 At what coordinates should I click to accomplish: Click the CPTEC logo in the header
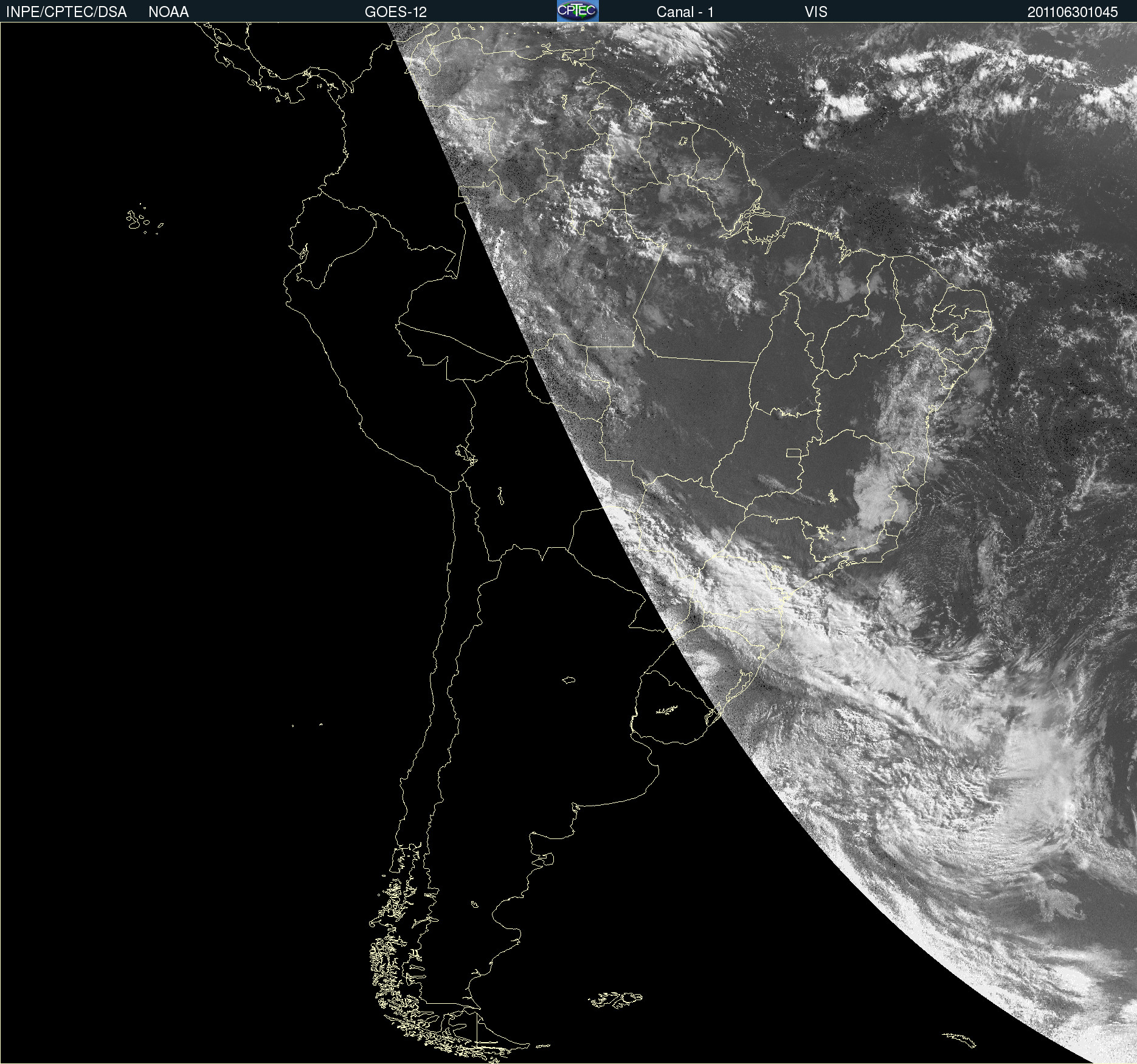click(578, 11)
